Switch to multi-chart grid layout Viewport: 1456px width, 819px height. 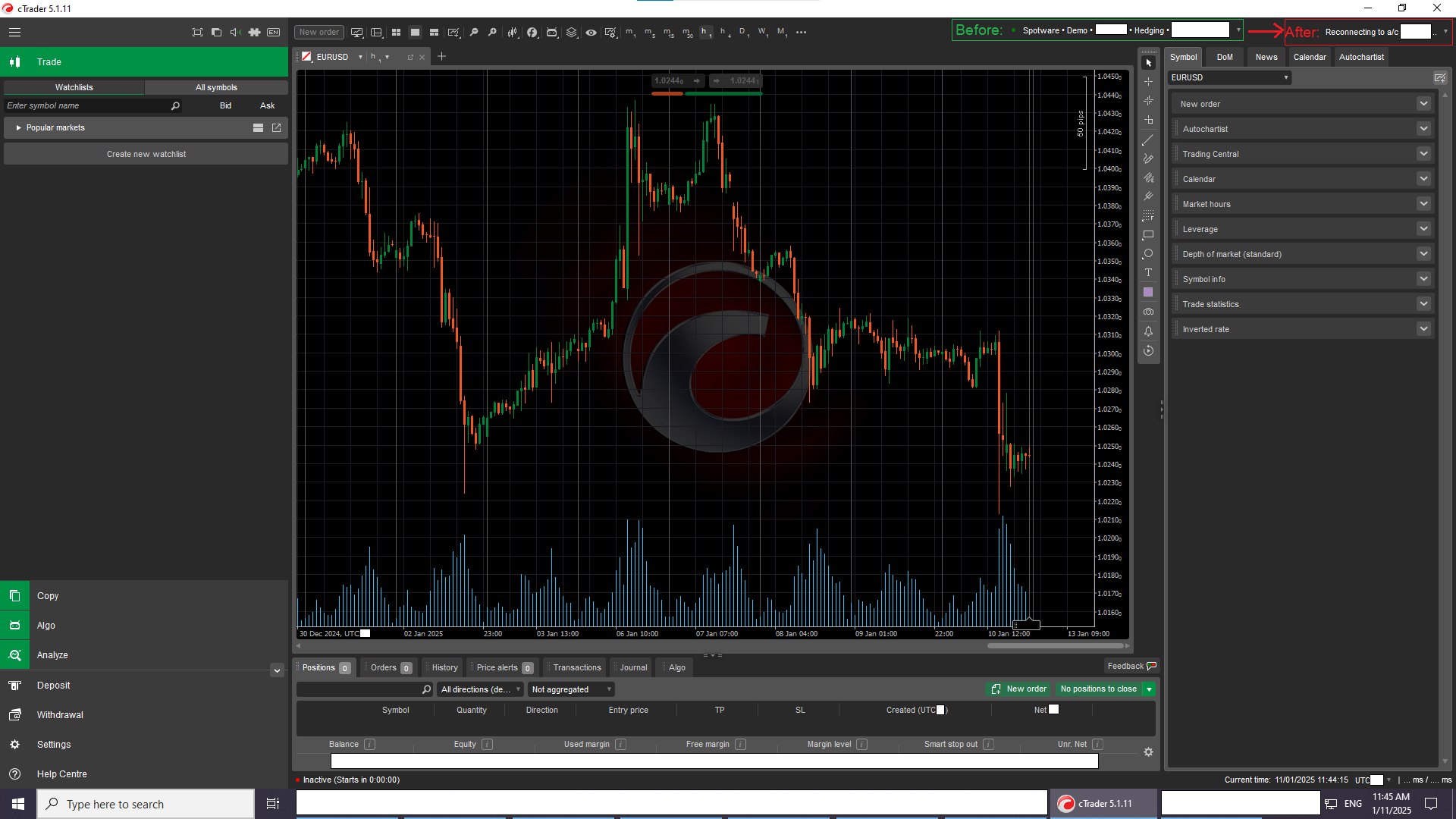click(x=396, y=32)
